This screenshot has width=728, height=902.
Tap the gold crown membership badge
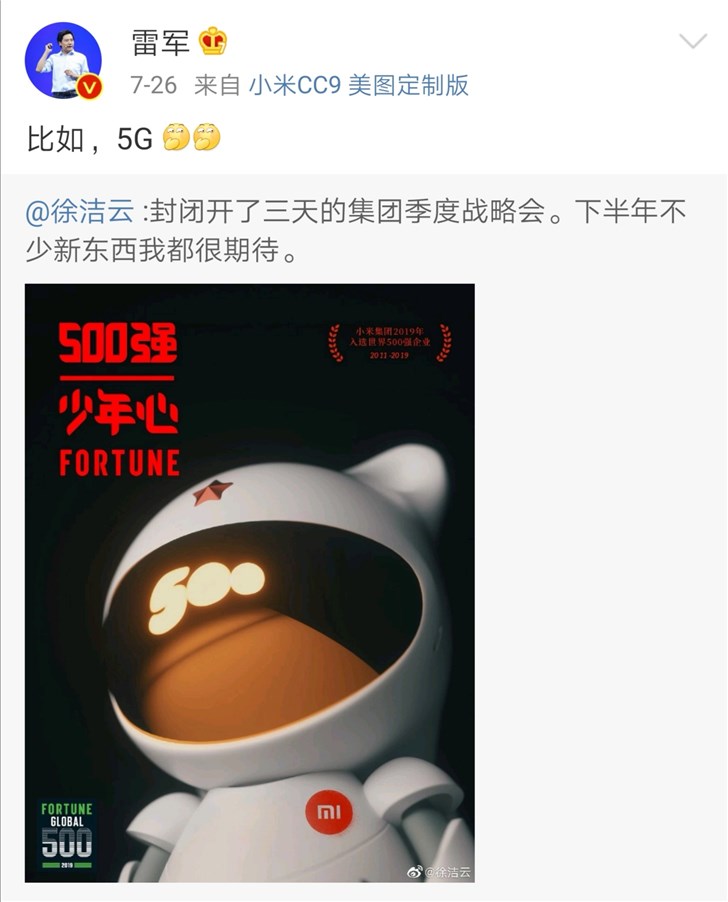coord(212,41)
